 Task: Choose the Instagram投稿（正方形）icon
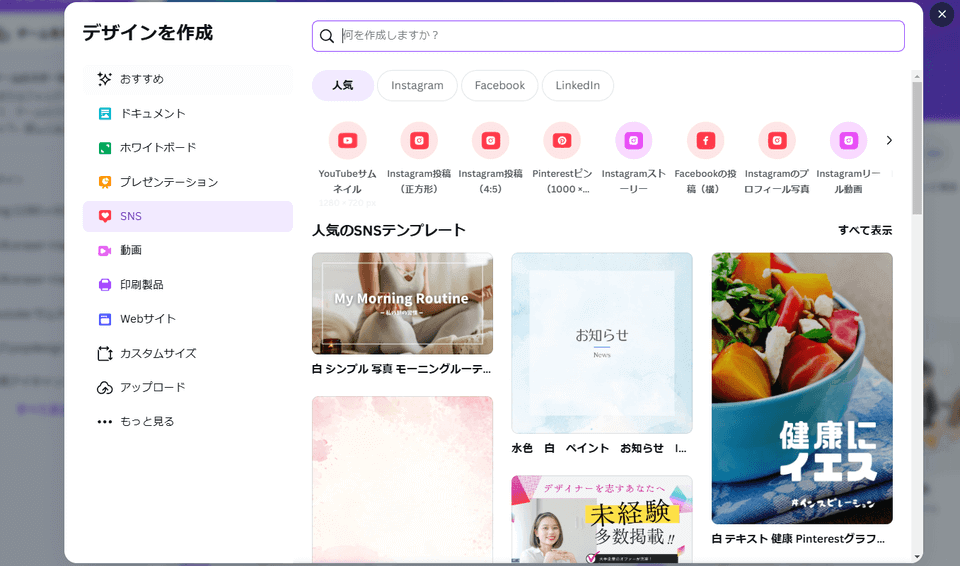point(419,140)
